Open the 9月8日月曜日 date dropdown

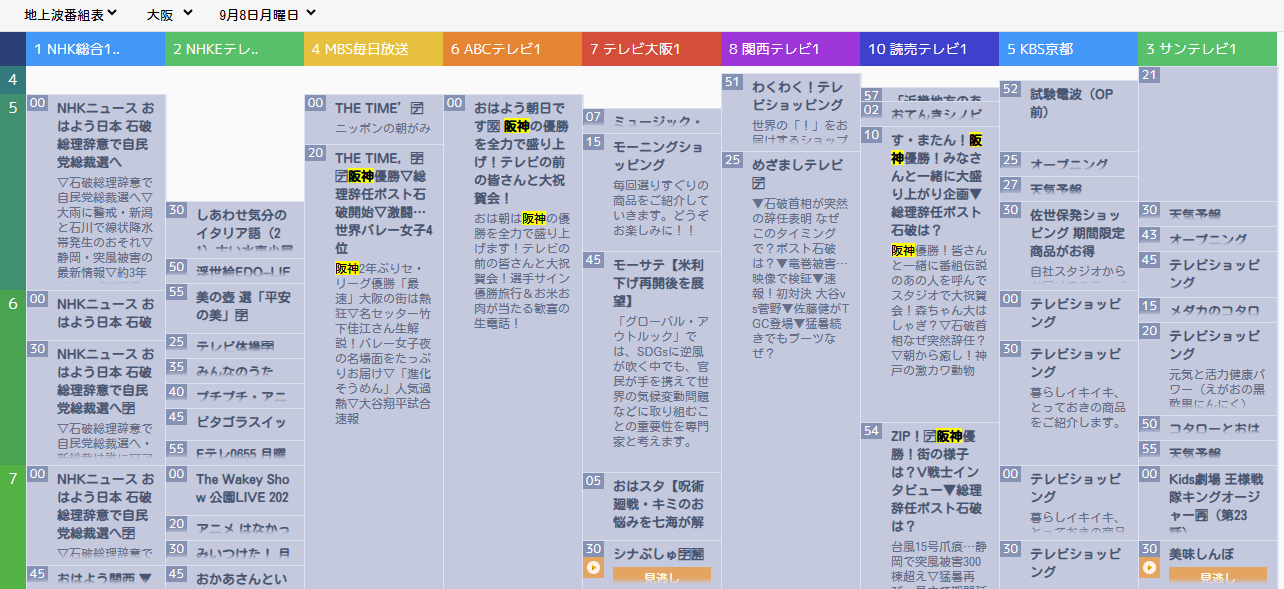coord(267,15)
